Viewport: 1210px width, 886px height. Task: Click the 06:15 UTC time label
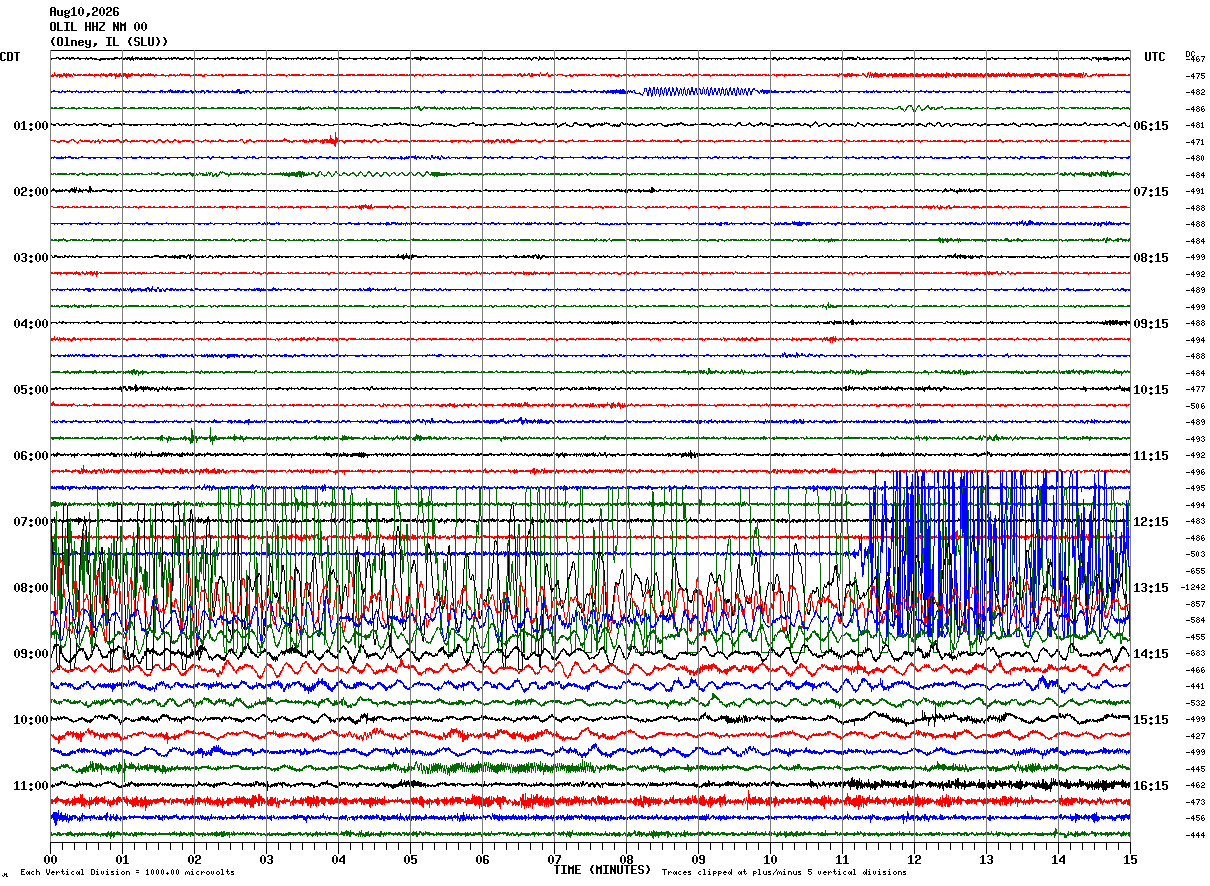1151,126
